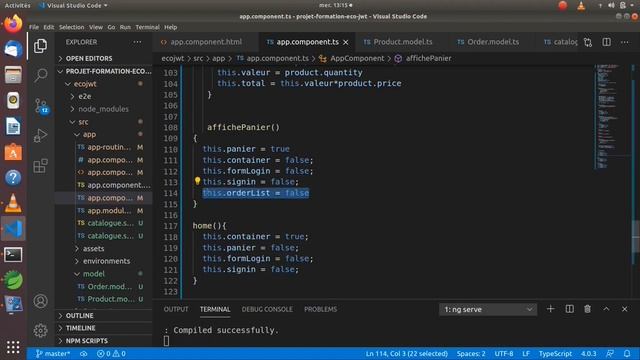Kill terminal with trash icon

click(587, 309)
